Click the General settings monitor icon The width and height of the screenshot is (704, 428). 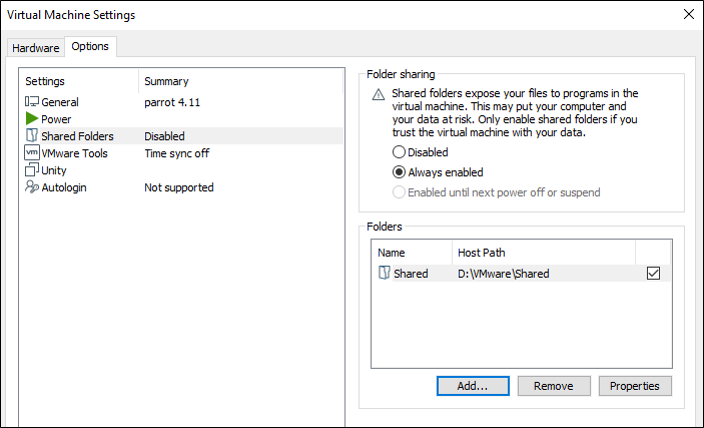coord(32,102)
